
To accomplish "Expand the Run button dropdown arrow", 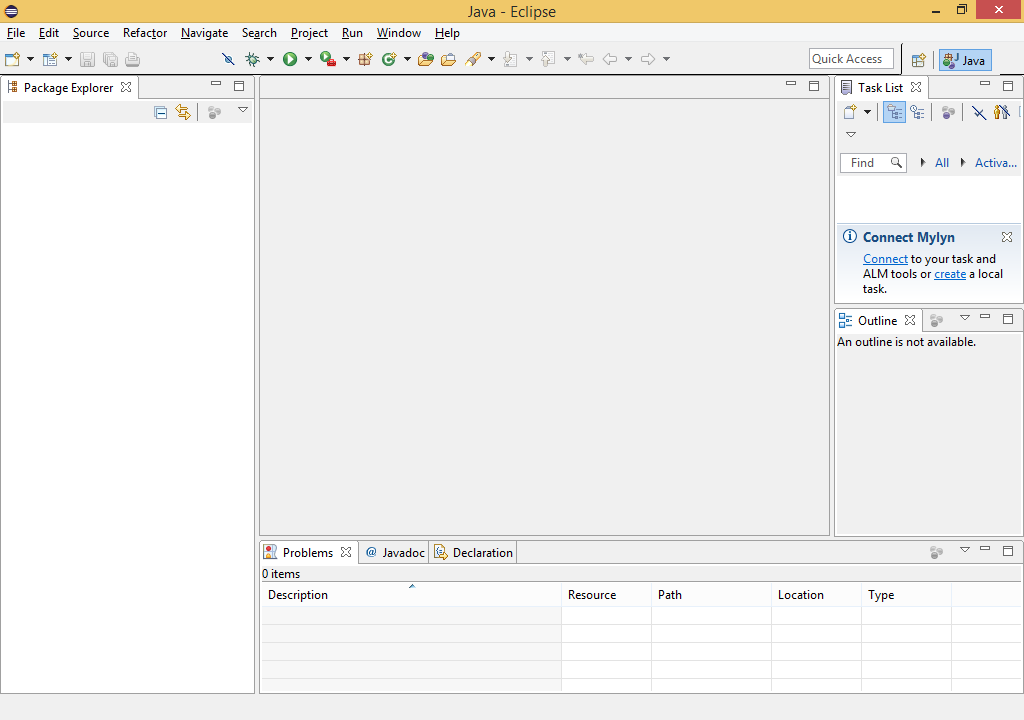I will [x=306, y=58].
